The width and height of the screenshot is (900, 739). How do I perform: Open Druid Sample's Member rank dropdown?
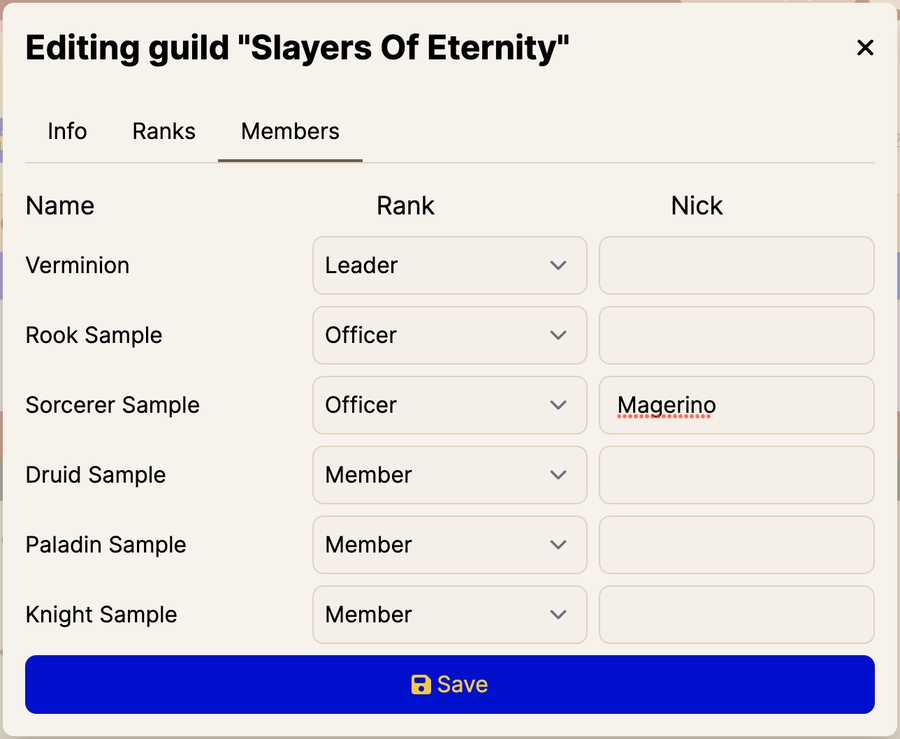tap(449, 475)
